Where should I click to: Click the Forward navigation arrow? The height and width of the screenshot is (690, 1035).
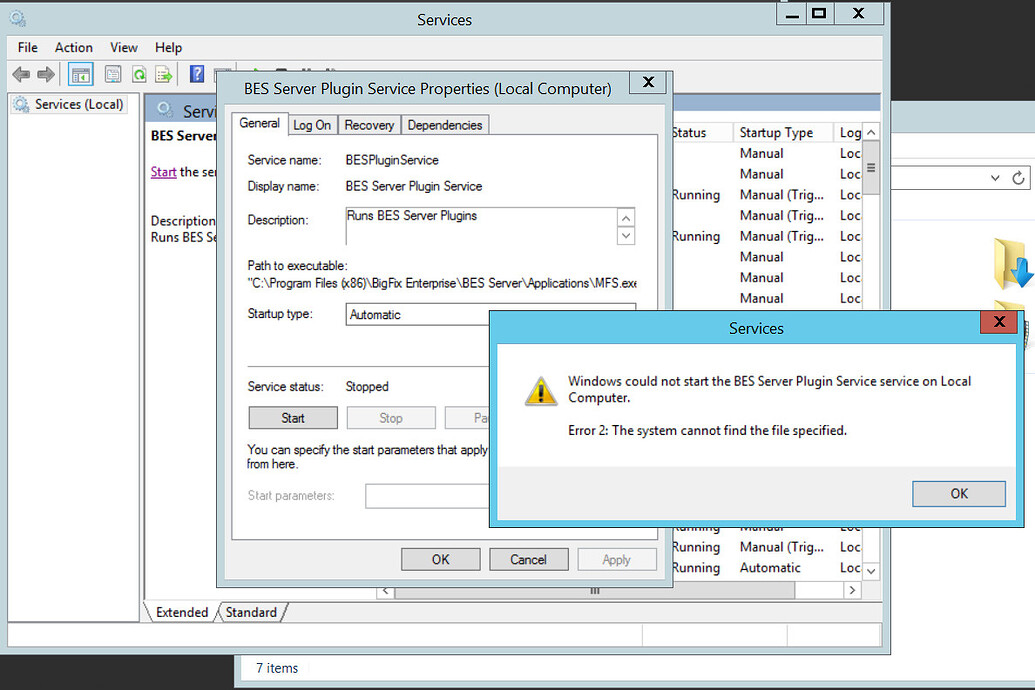click(x=45, y=73)
